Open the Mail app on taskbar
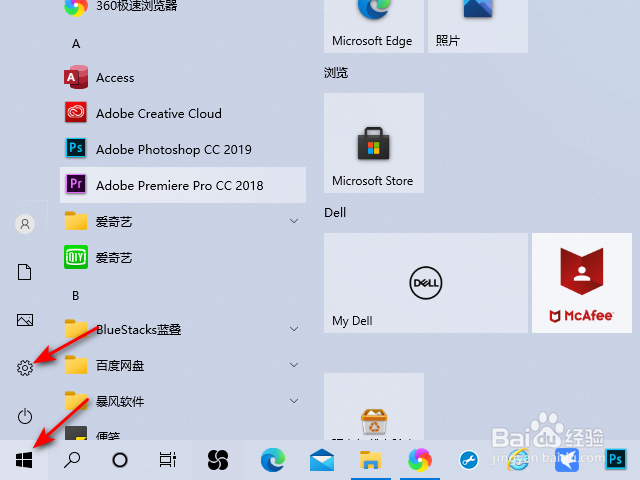Viewport: 640px width, 480px height. 322,460
